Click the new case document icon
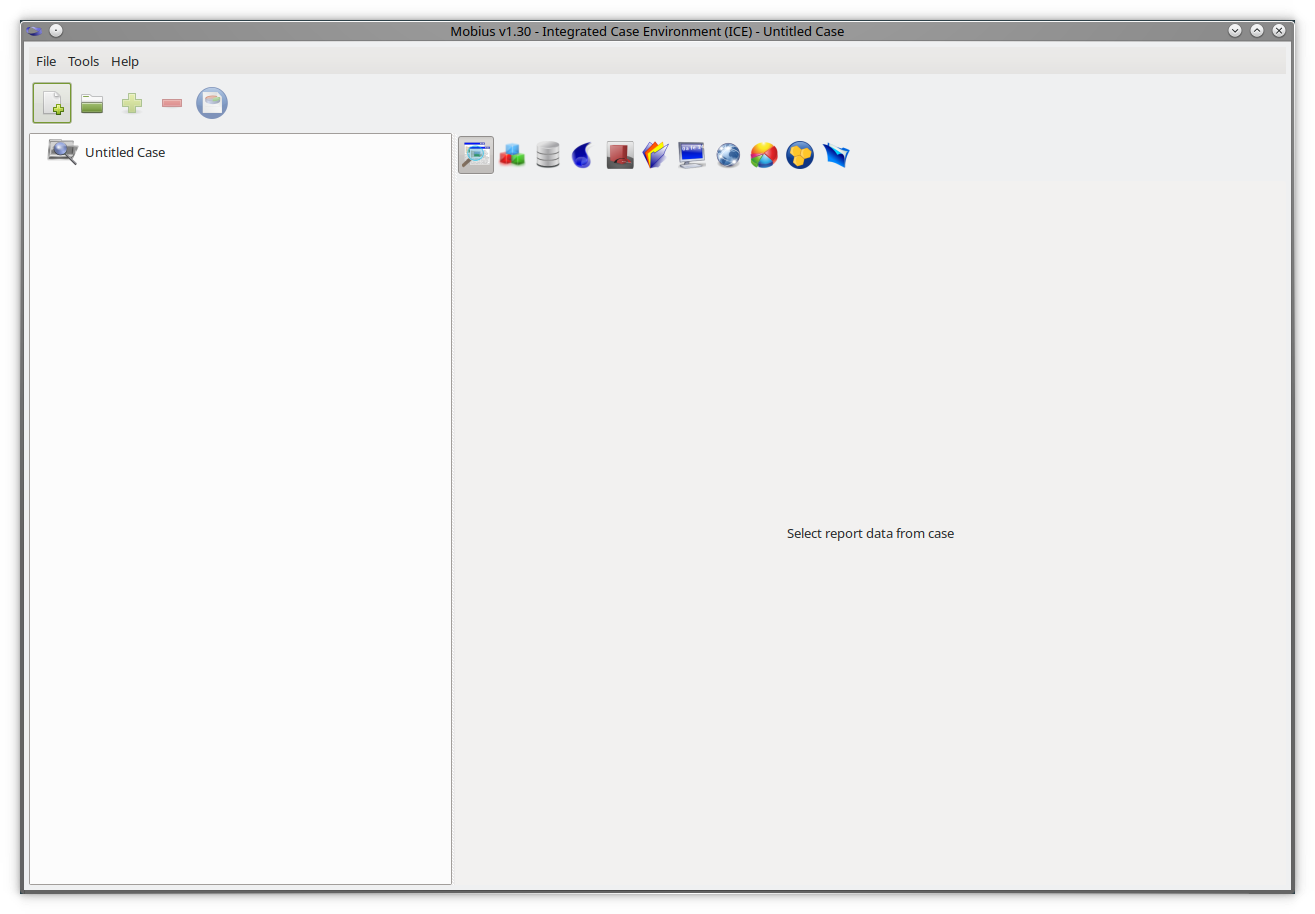This screenshot has width=1315, height=914. [x=52, y=103]
